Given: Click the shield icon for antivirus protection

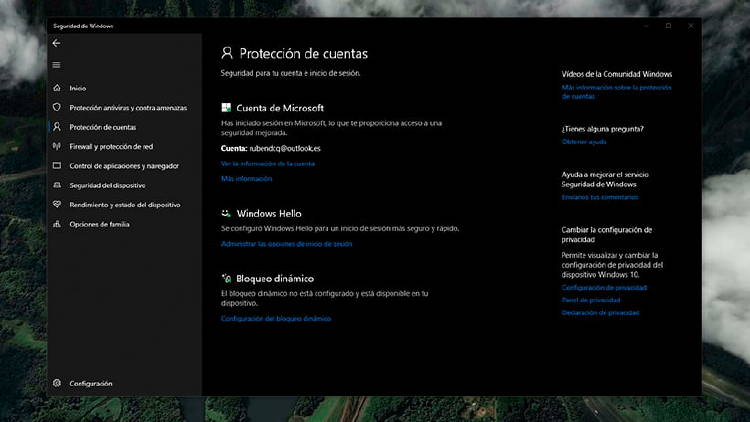Looking at the screenshot, I should [x=57, y=107].
